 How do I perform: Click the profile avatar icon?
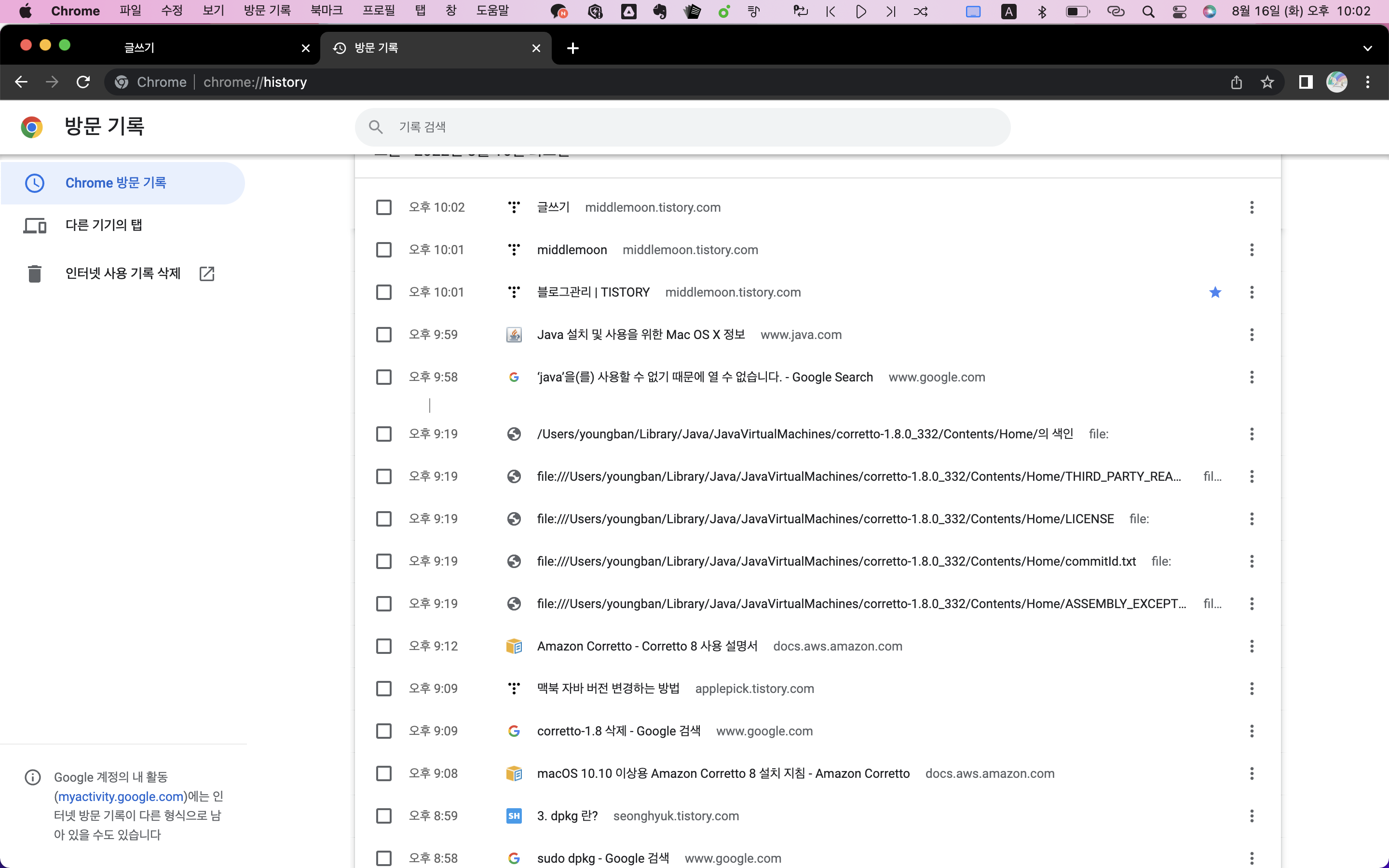(x=1336, y=82)
